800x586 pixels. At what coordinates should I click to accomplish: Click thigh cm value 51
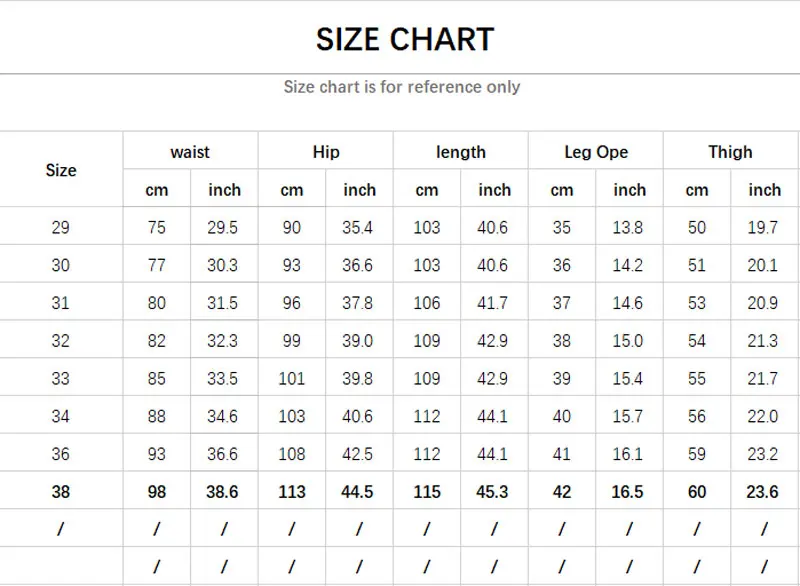click(697, 266)
